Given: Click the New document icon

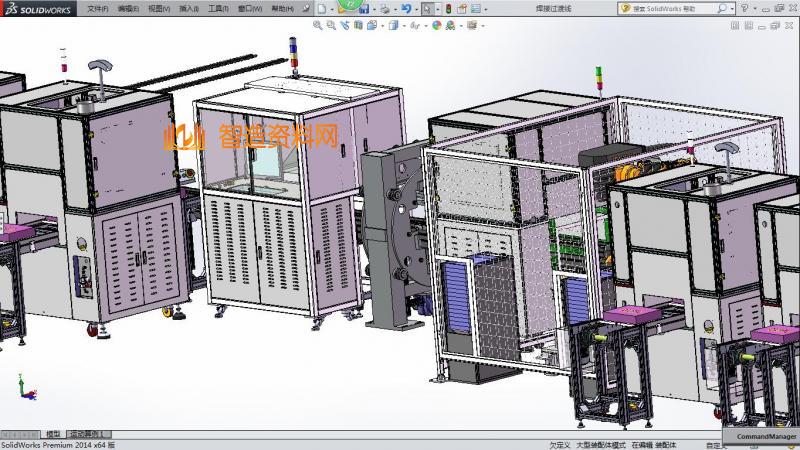Looking at the screenshot, I should click(322, 8).
